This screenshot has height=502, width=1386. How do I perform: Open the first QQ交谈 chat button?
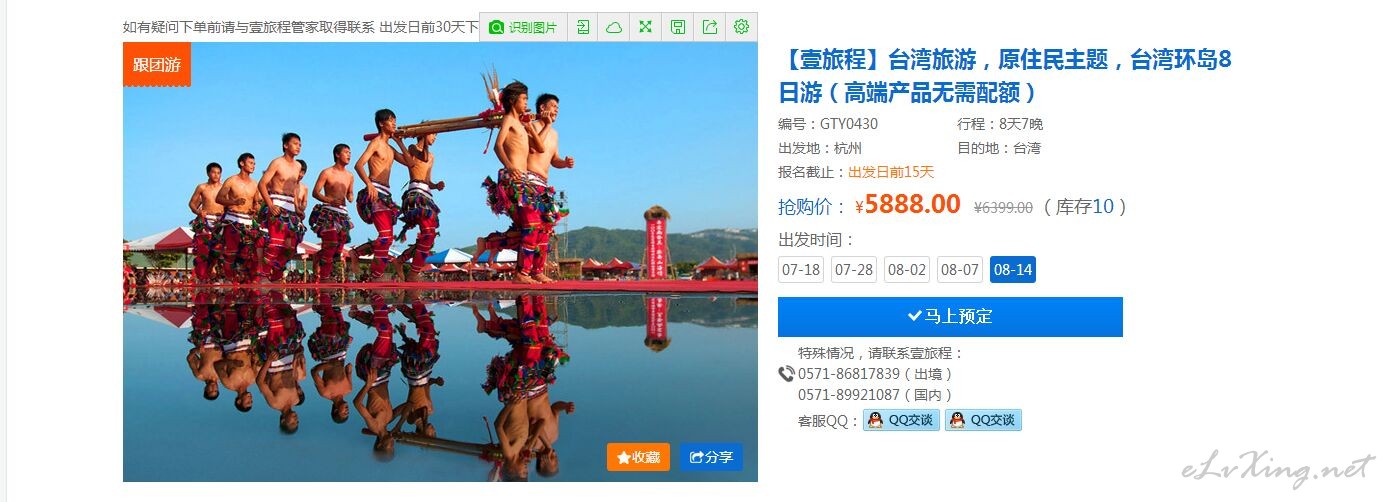click(901, 420)
